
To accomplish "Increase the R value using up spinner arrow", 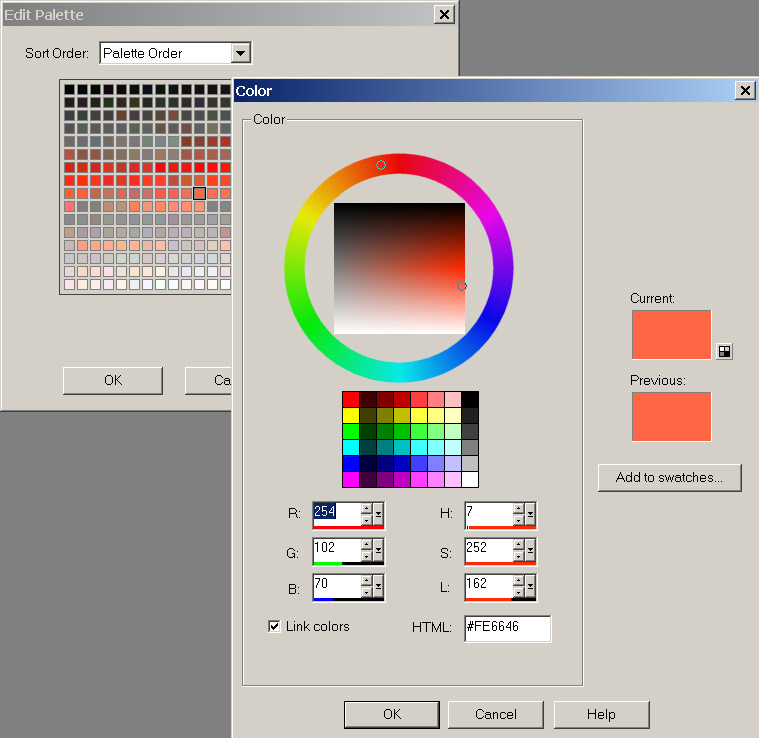I will 367,508.
